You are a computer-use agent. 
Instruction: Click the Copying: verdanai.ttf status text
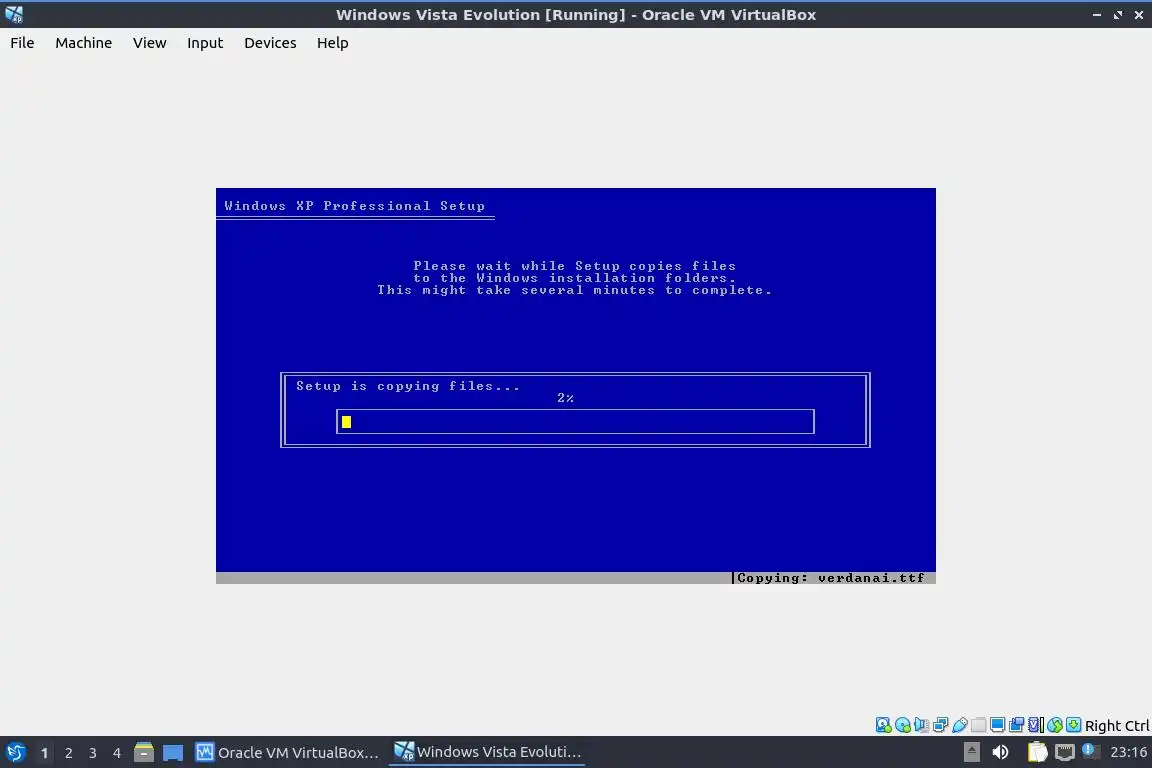tap(830, 578)
